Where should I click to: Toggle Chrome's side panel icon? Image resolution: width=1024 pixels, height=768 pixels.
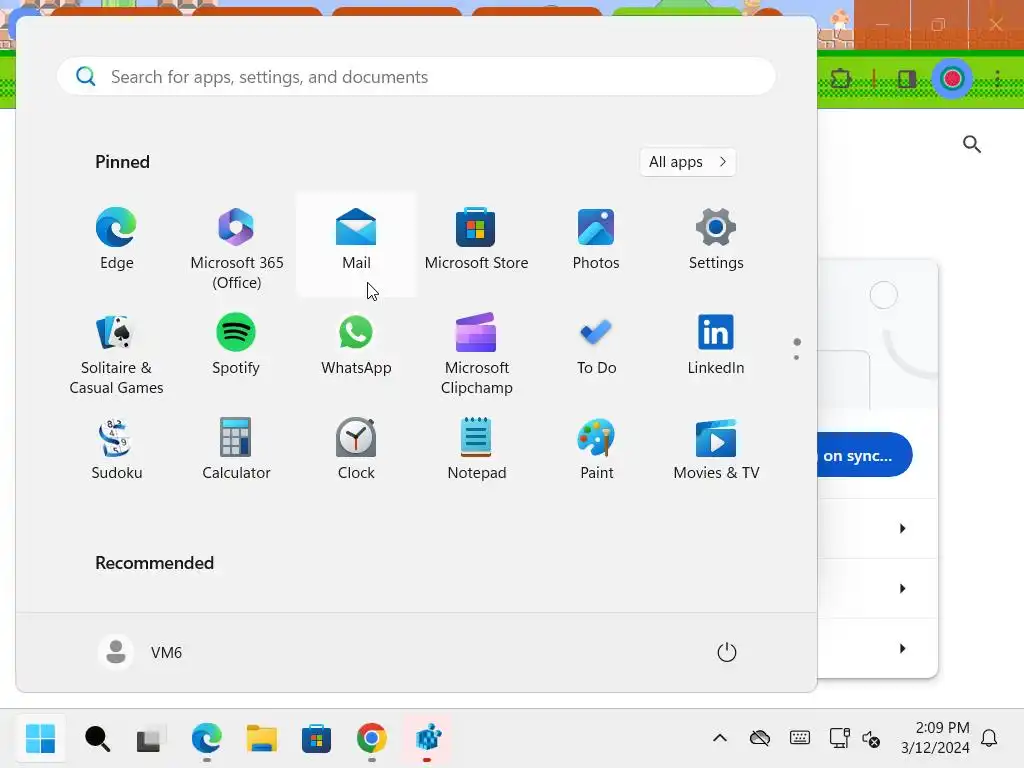(907, 79)
